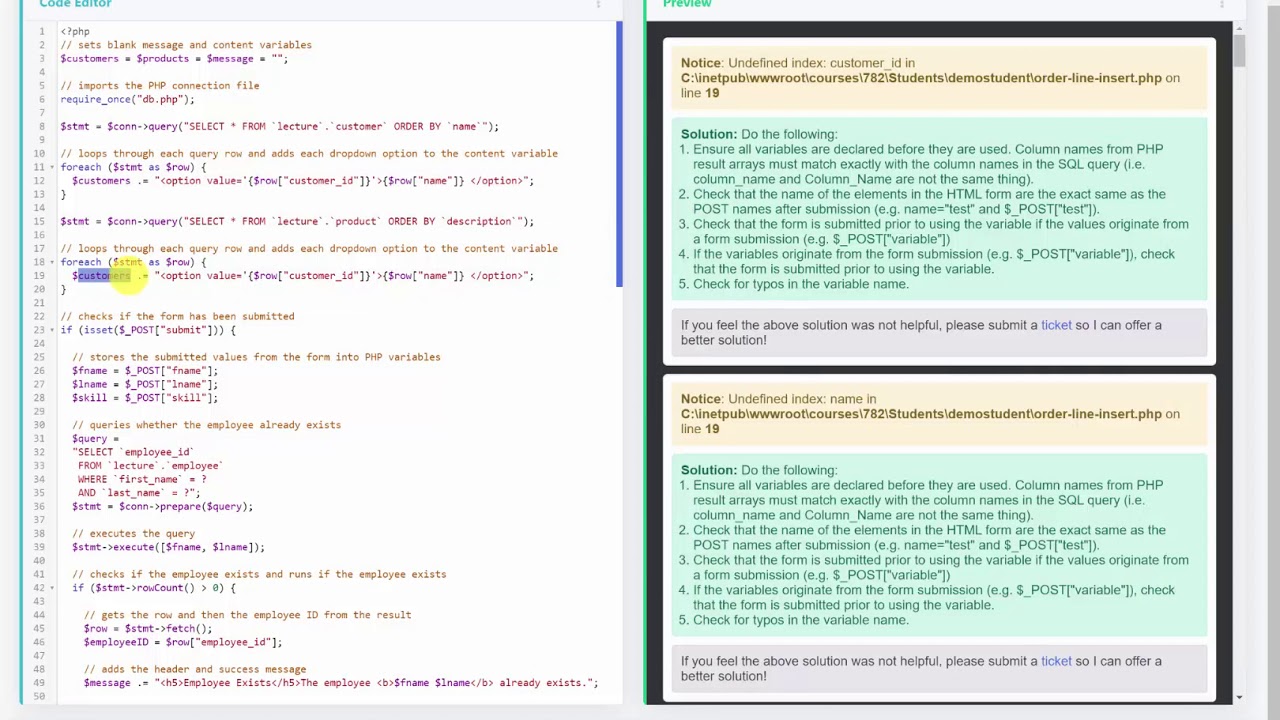Click the '// executes the query' comment

tap(133, 534)
